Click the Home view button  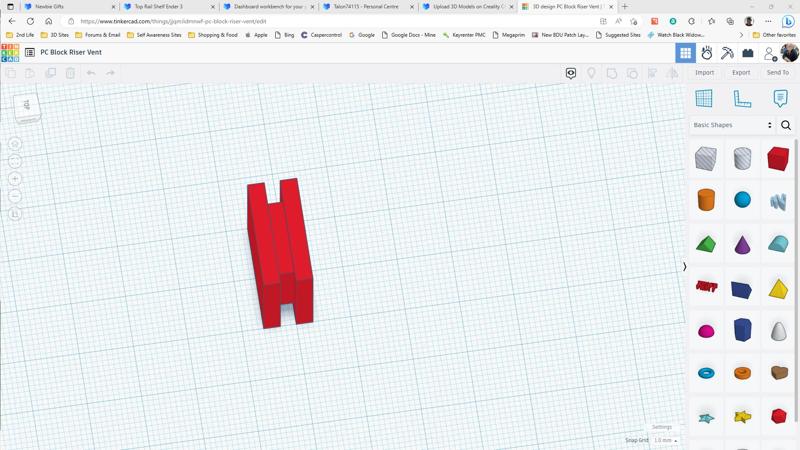(15, 144)
